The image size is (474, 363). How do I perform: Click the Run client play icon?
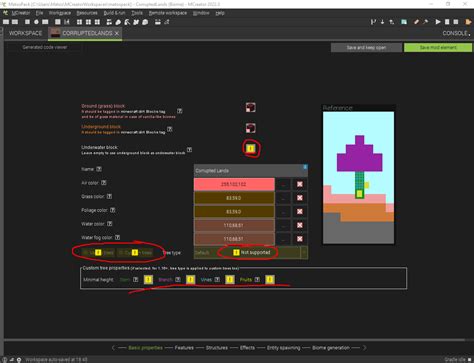pyautogui.click(x=438, y=22)
